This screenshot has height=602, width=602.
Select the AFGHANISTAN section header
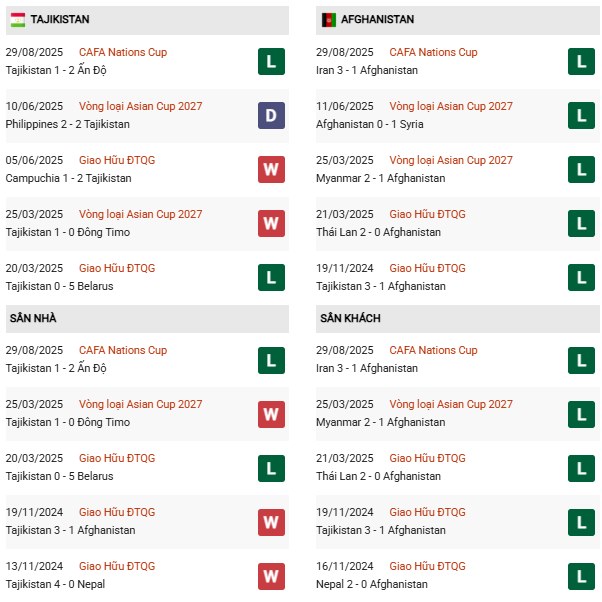point(377,19)
